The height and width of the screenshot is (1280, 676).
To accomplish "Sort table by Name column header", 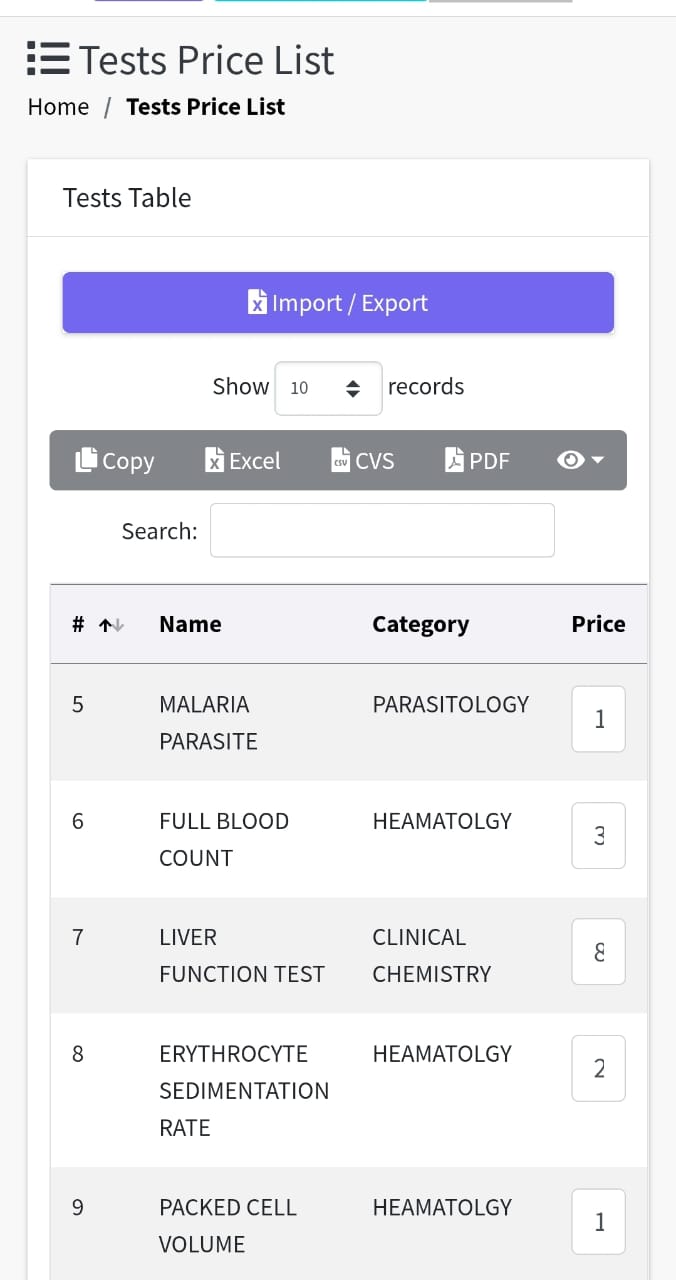I will [x=190, y=624].
